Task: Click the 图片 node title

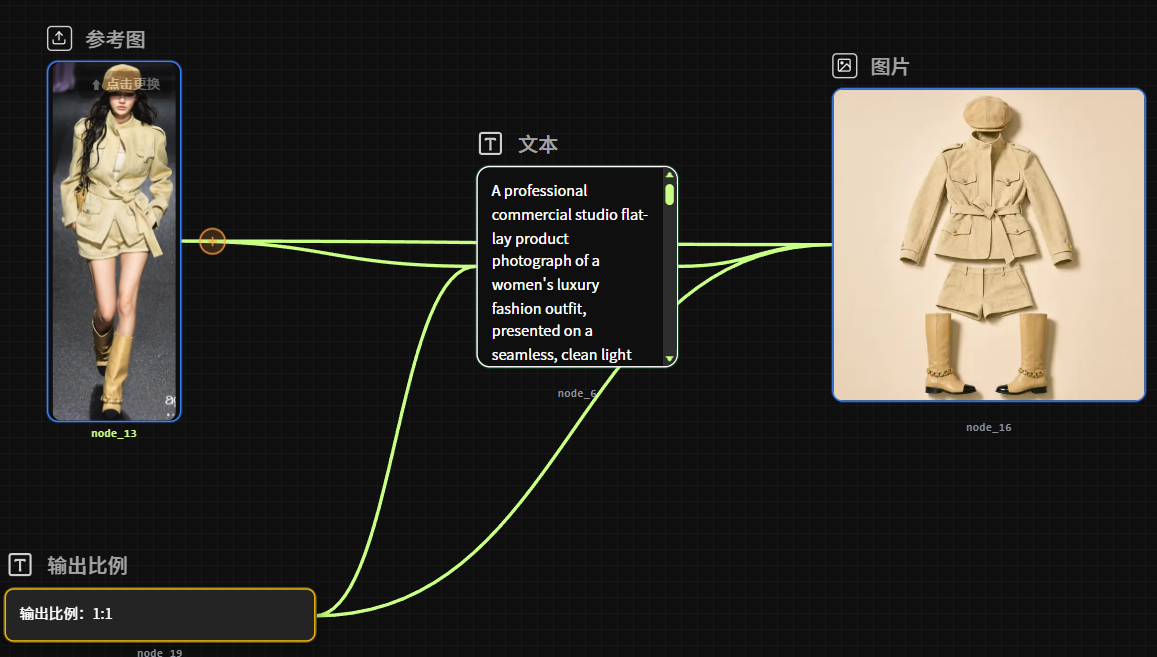Action: 890,66
